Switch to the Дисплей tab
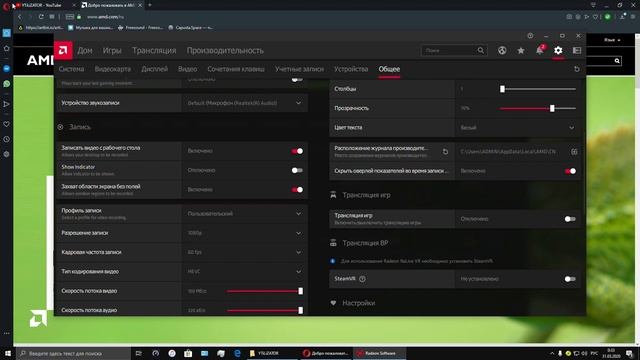The width and height of the screenshot is (640, 360). (155, 69)
